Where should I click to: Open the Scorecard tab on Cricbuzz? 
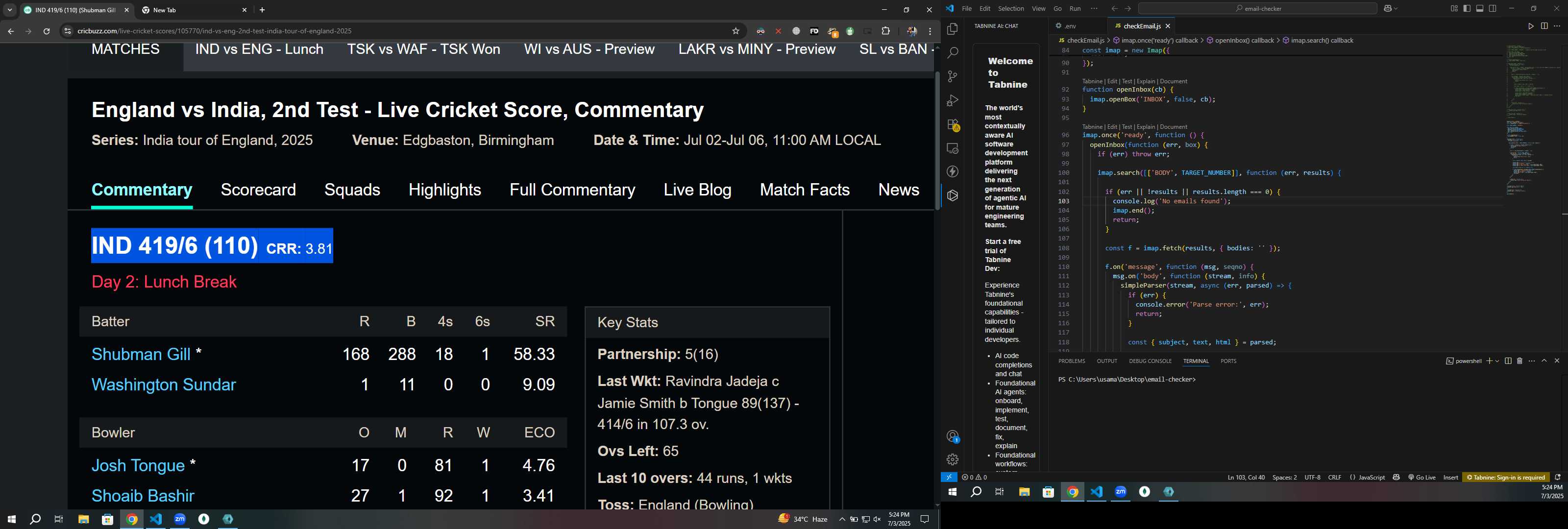(258, 190)
